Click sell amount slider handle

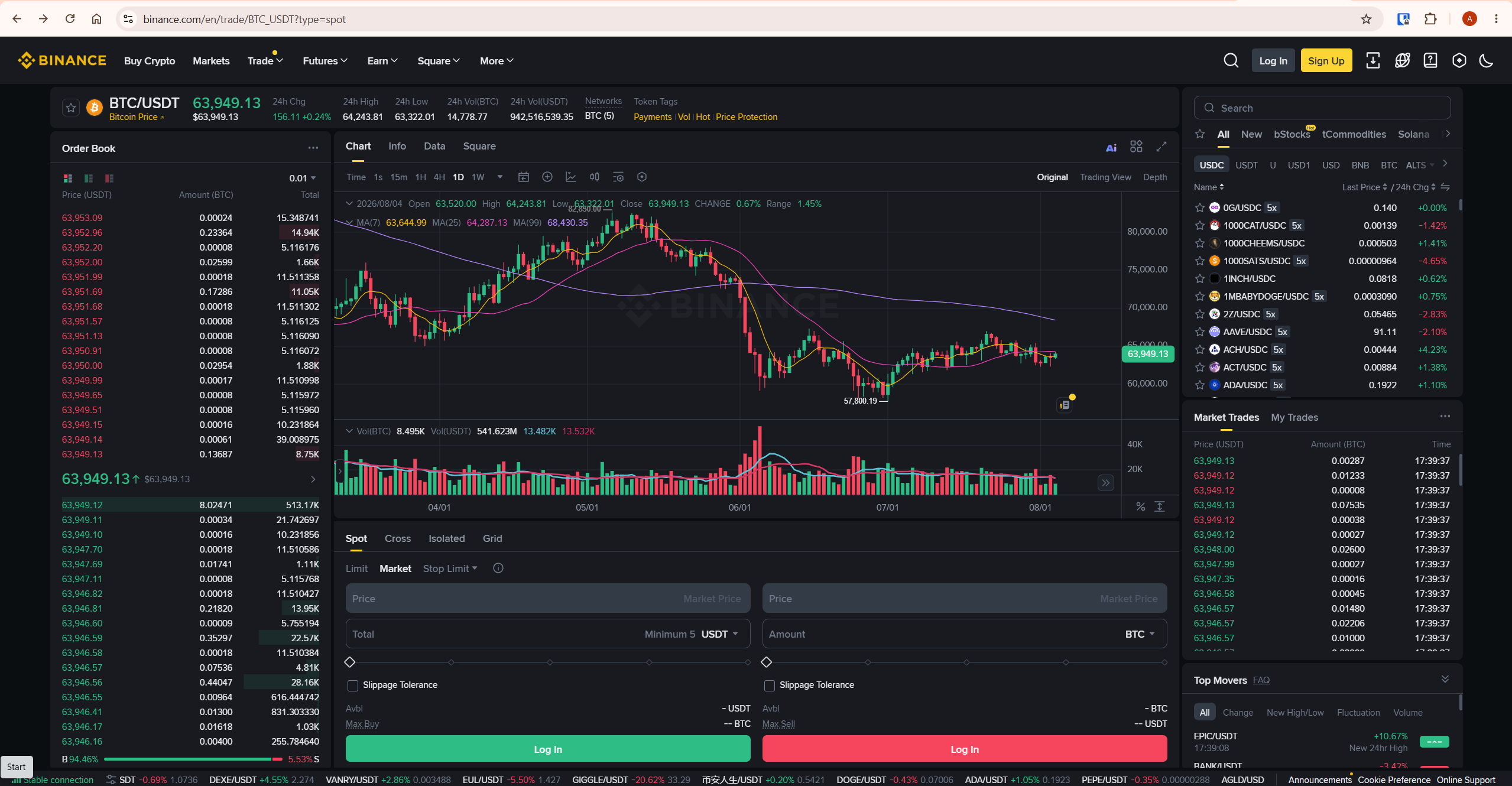(x=767, y=662)
